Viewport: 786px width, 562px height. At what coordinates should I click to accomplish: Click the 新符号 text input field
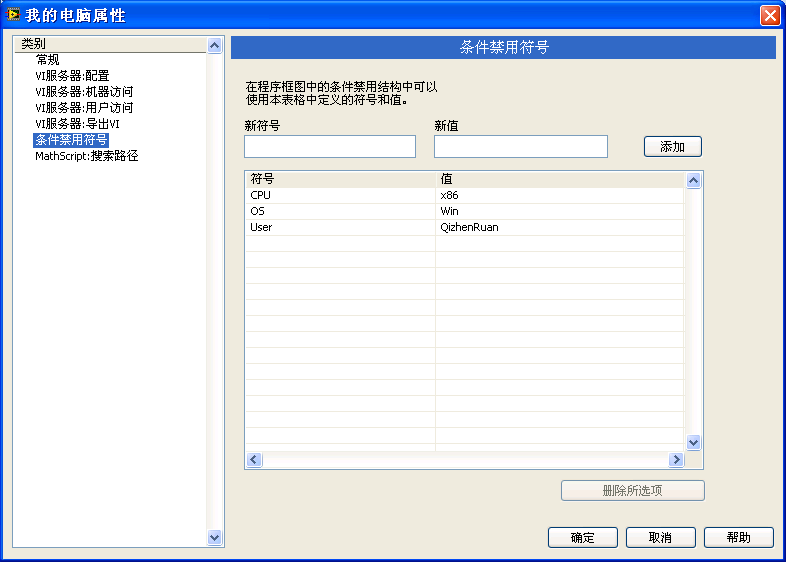[x=330, y=147]
